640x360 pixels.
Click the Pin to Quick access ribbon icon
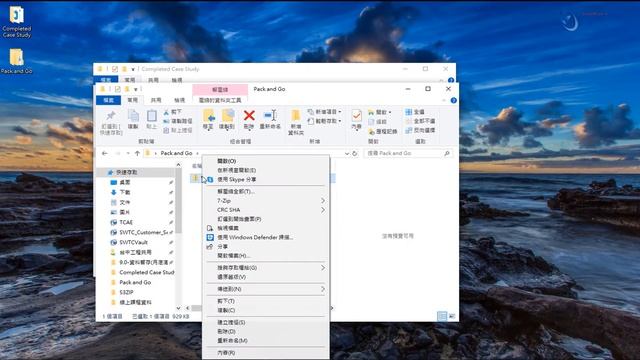pyautogui.click(x=111, y=121)
